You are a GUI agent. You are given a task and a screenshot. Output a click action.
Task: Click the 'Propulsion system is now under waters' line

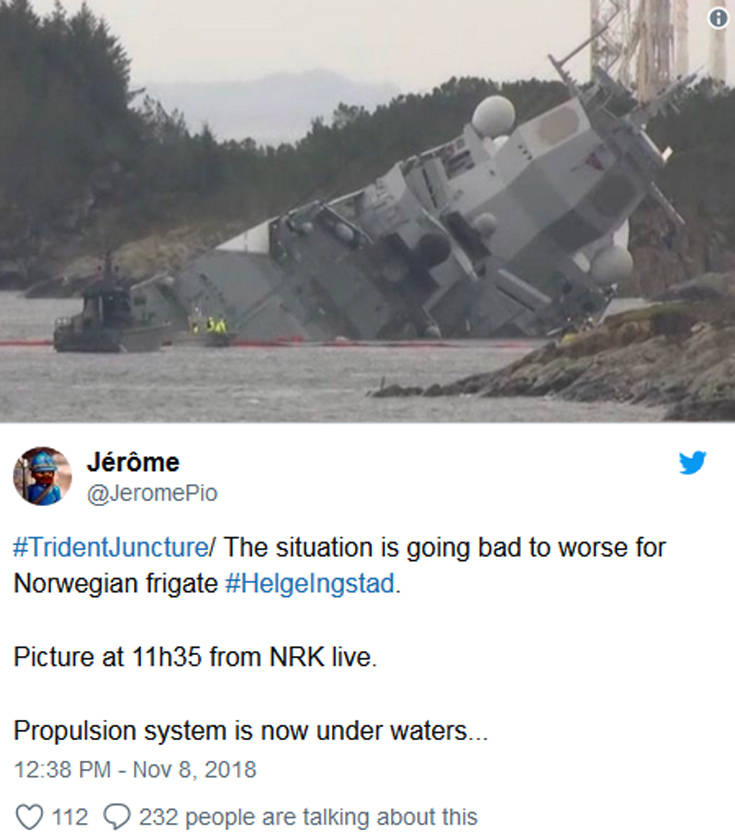pos(250,731)
